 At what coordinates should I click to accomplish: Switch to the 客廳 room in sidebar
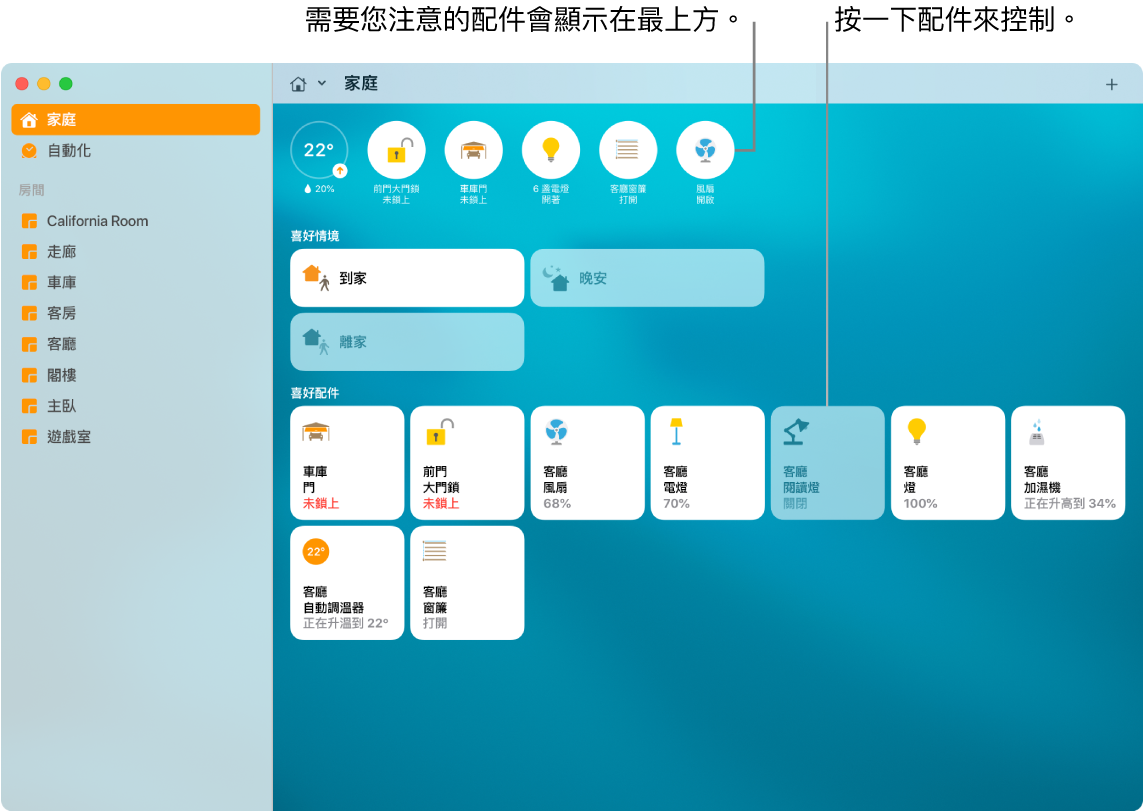[70, 343]
